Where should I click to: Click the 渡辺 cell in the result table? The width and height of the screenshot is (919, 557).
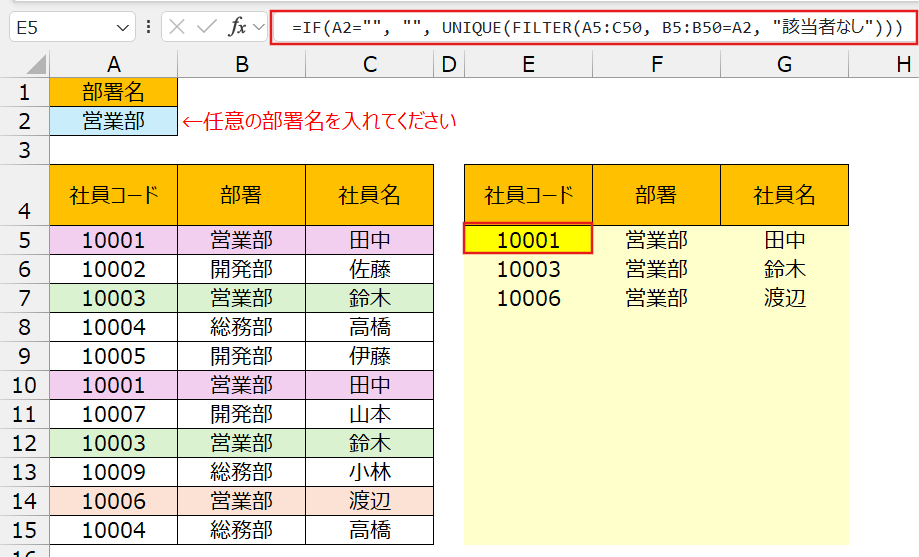(784, 298)
